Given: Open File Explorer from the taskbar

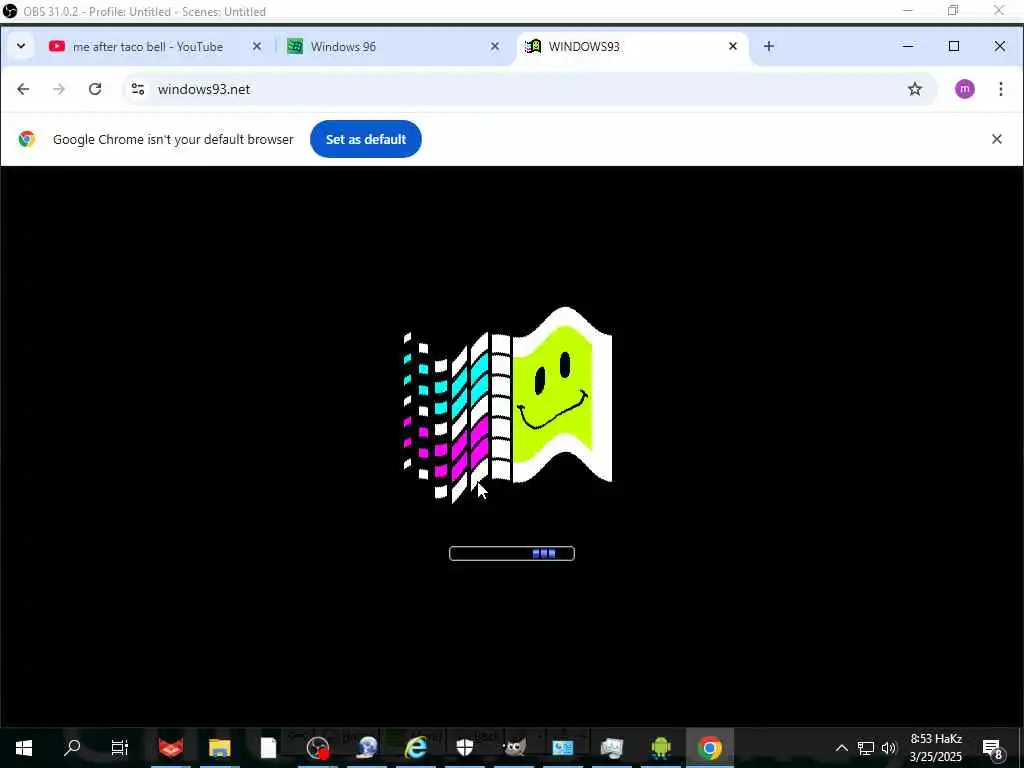Looking at the screenshot, I should click(x=220, y=748).
